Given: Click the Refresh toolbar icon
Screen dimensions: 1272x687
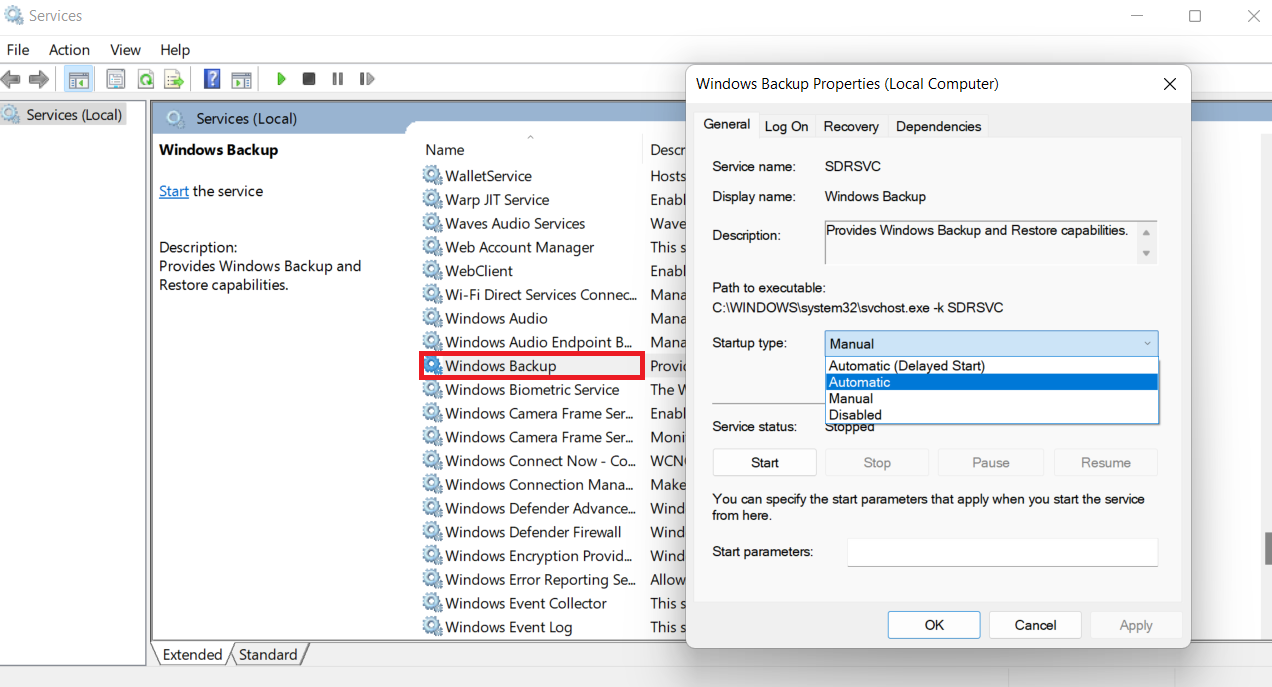Looking at the screenshot, I should click(146, 79).
